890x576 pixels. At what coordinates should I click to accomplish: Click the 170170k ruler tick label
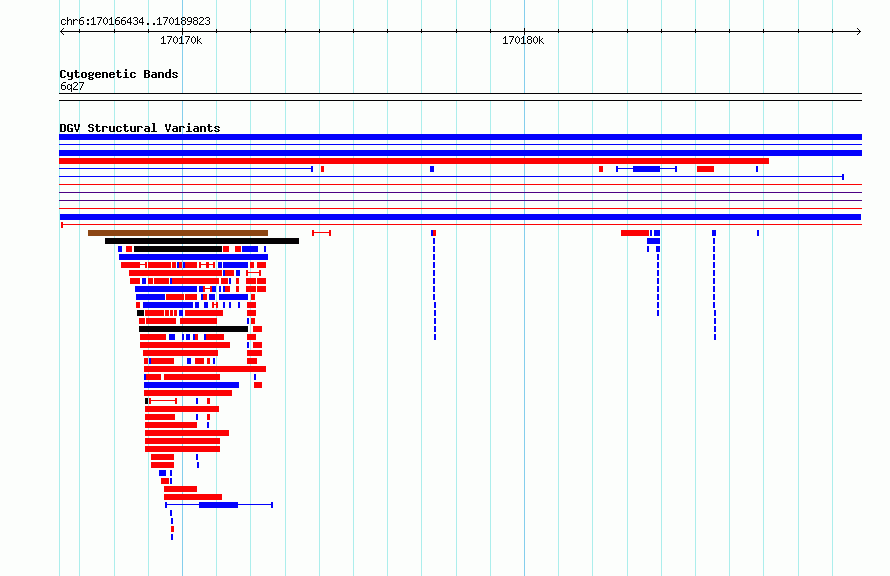click(x=181, y=40)
